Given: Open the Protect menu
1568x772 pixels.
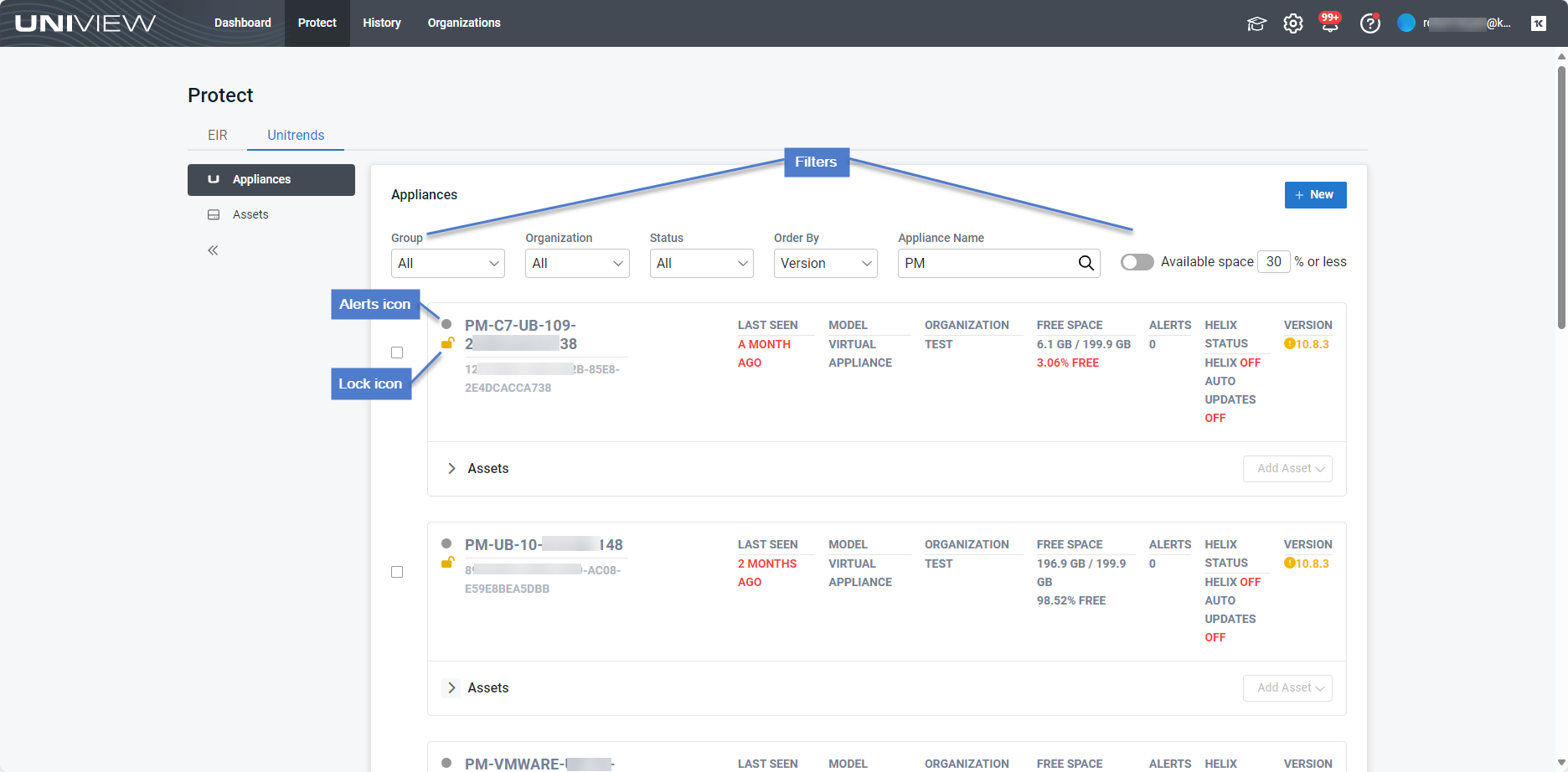Looking at the screenshot, I should coord(317,23).
